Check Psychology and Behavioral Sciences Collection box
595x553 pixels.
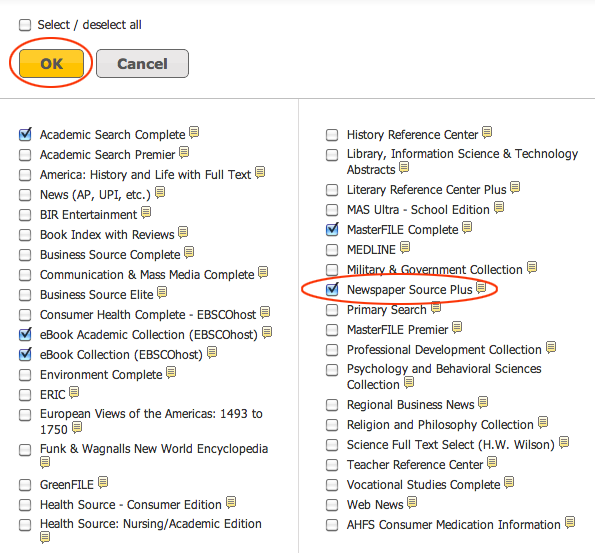[332, 370]
